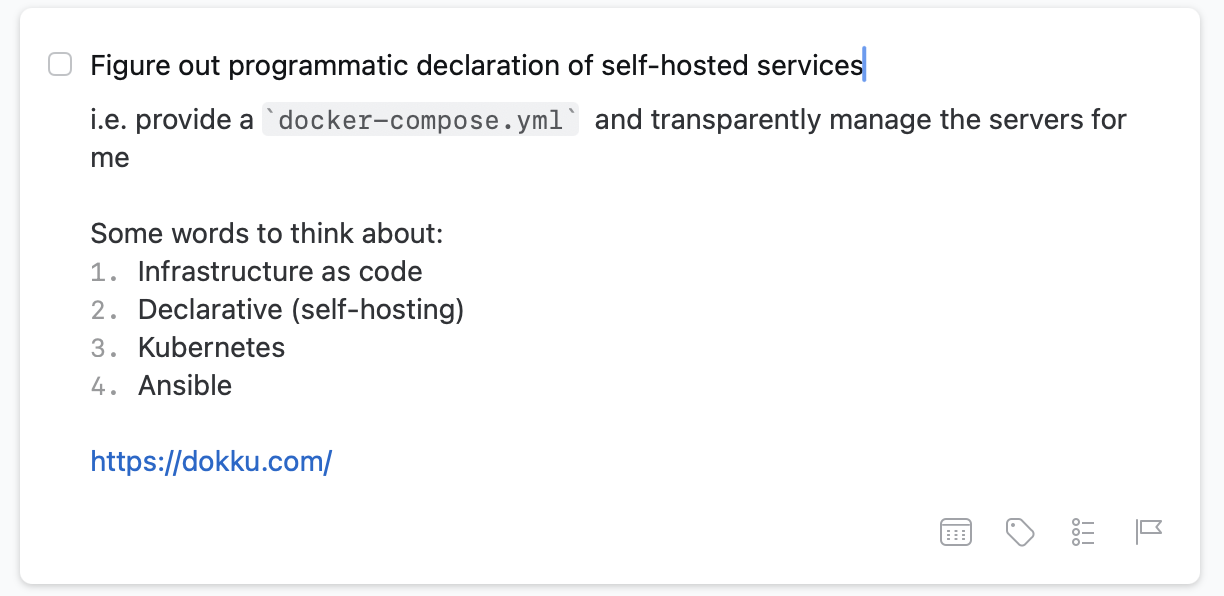Image resolution: width=1224 pixels, height=596 pixels.
Task: Set a deadline using the flag icon
Action: point(1149,532)
